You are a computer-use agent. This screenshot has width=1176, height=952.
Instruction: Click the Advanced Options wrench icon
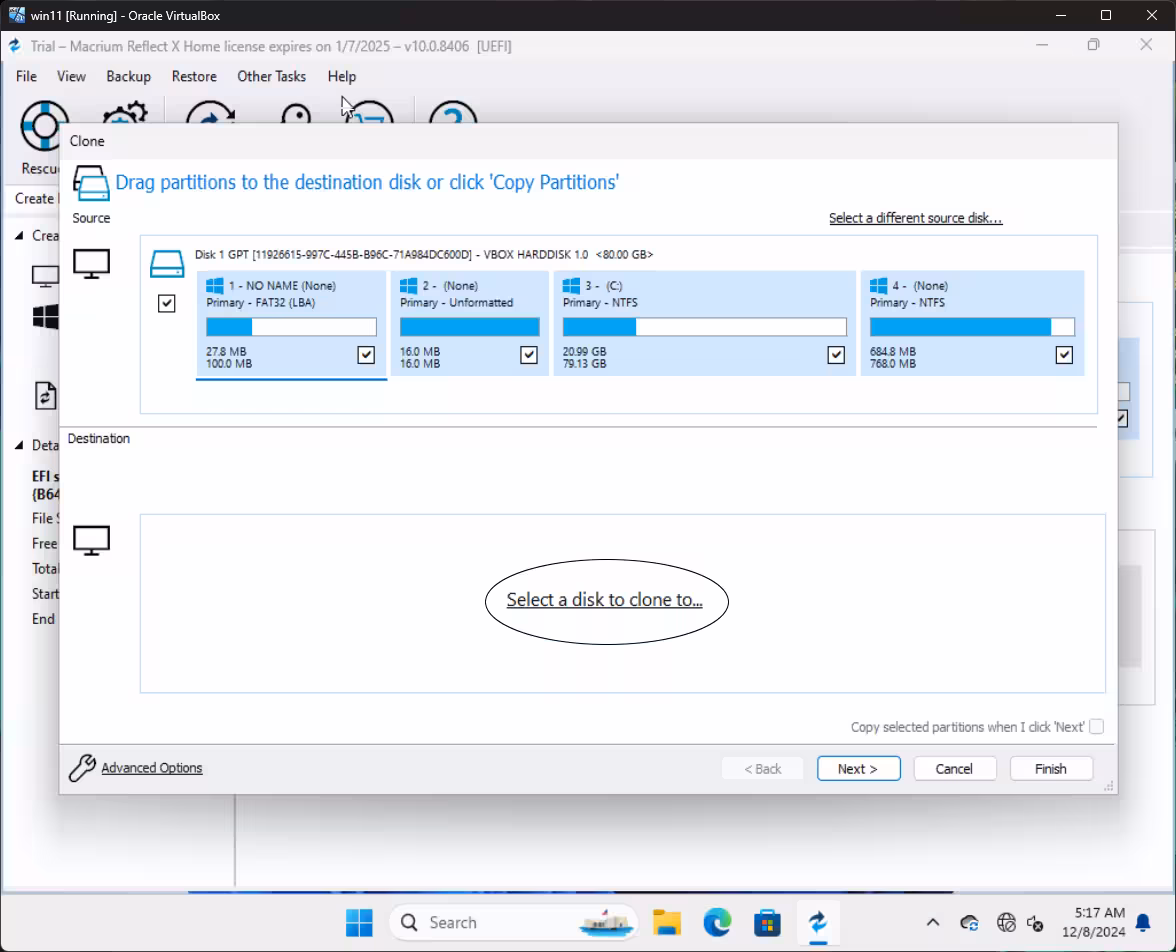82,767
